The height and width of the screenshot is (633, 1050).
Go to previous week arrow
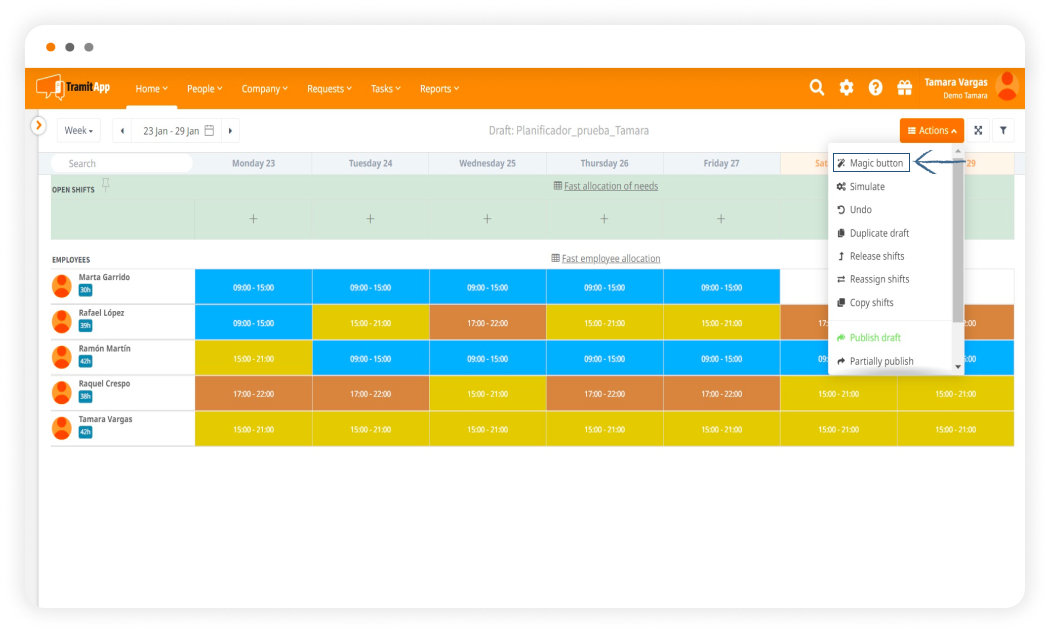pyautogui.click(x=122, y=131)
